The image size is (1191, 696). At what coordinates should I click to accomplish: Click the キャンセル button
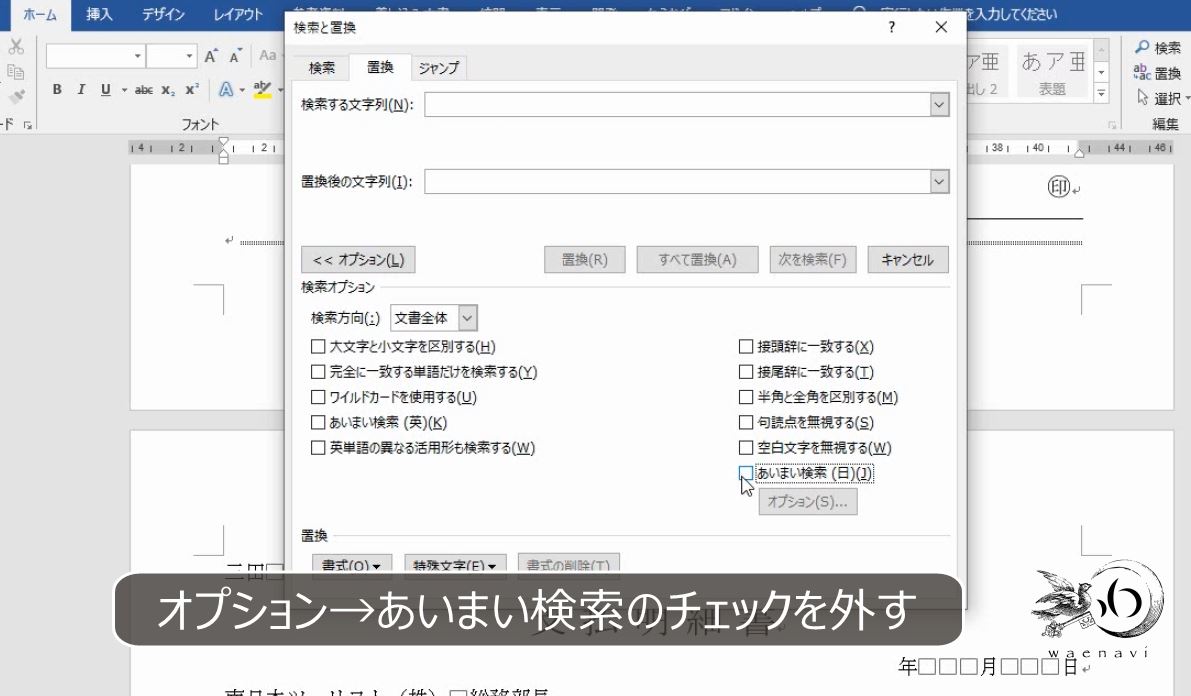click(907, 258)
